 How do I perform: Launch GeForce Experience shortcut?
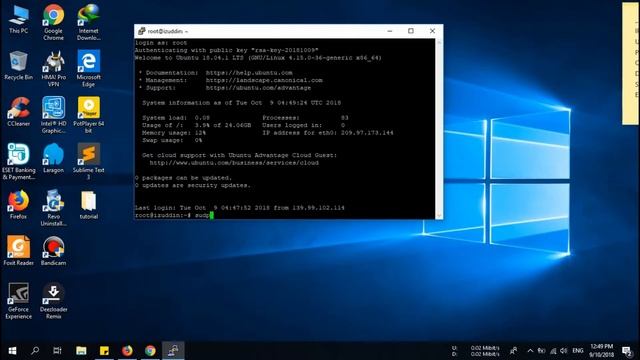point(18,301)
